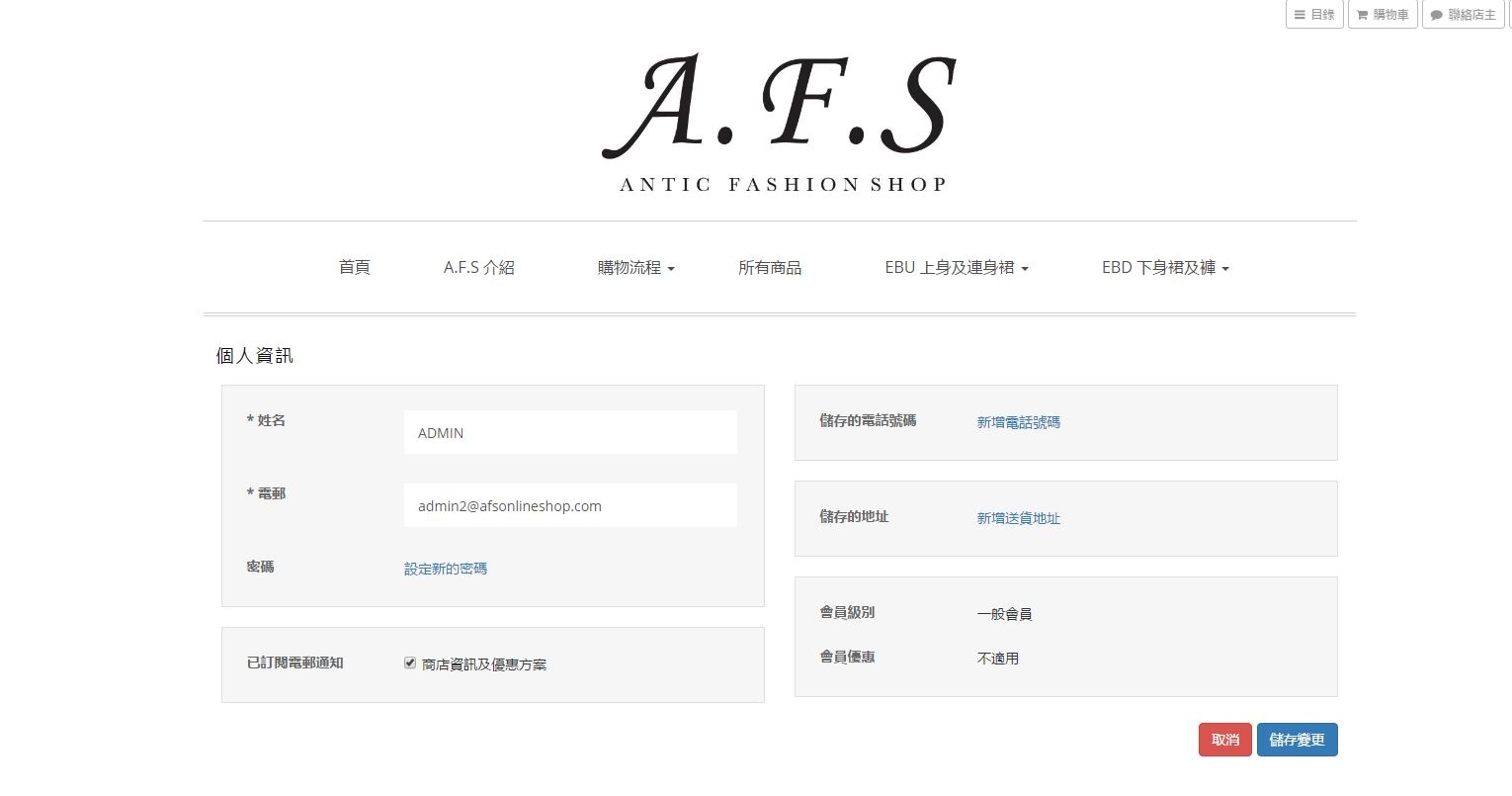Go to the 首頁 home page

click(x=355, y=267)
